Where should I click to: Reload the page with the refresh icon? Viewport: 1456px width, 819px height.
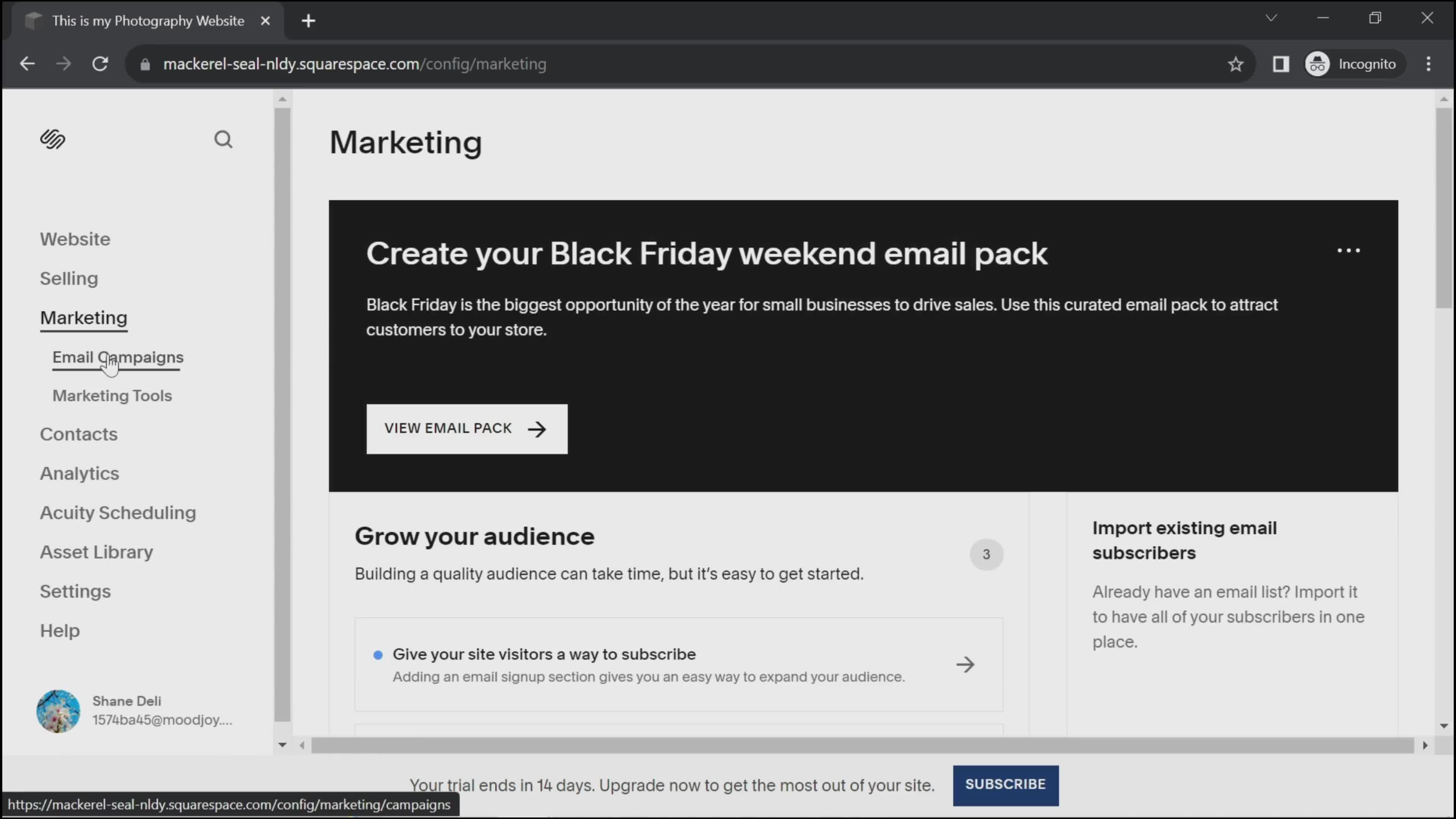(100, 64)
